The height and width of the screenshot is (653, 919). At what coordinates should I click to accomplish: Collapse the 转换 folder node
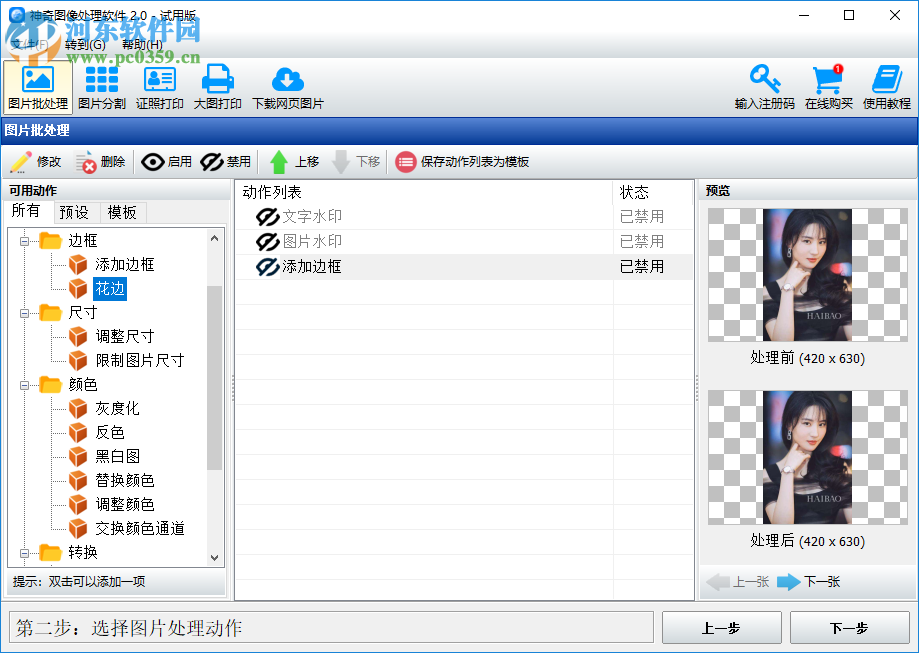[x=24, y=553]
